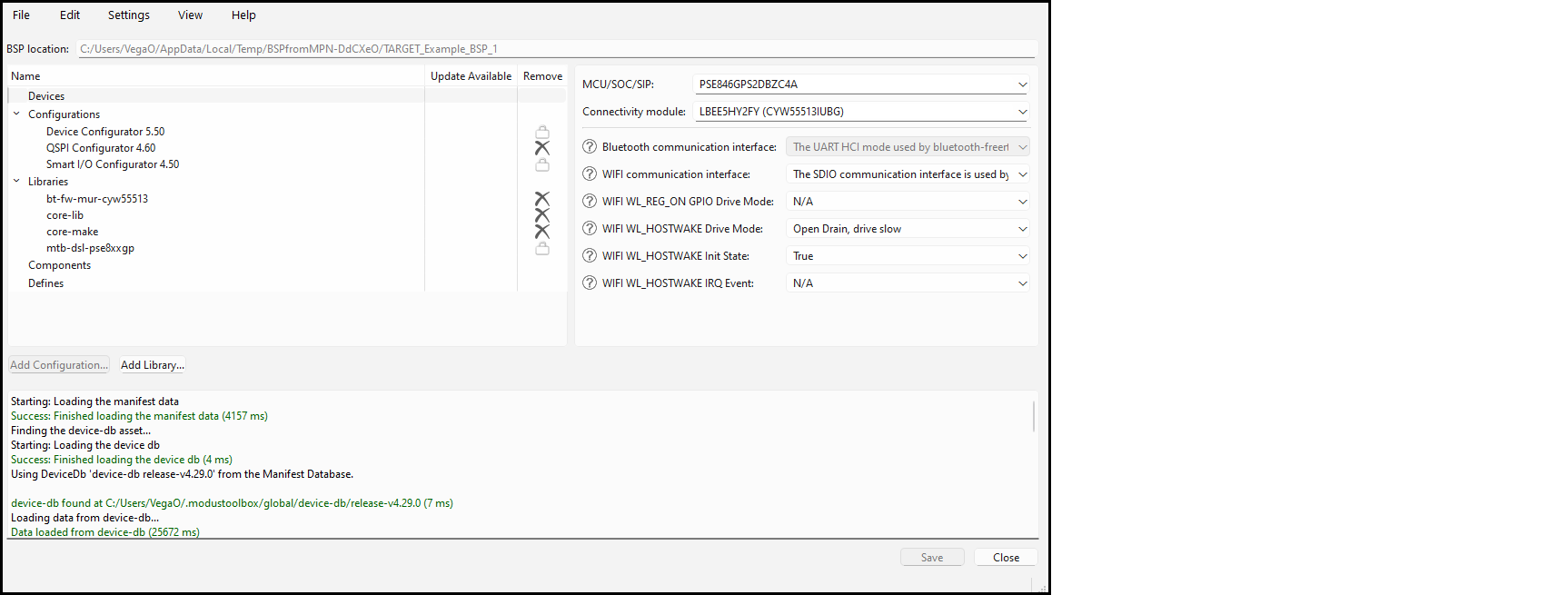This screenshot has width=1568, height=595.
Task: Collapse the Libraries tree node
Action: point(16,182)
